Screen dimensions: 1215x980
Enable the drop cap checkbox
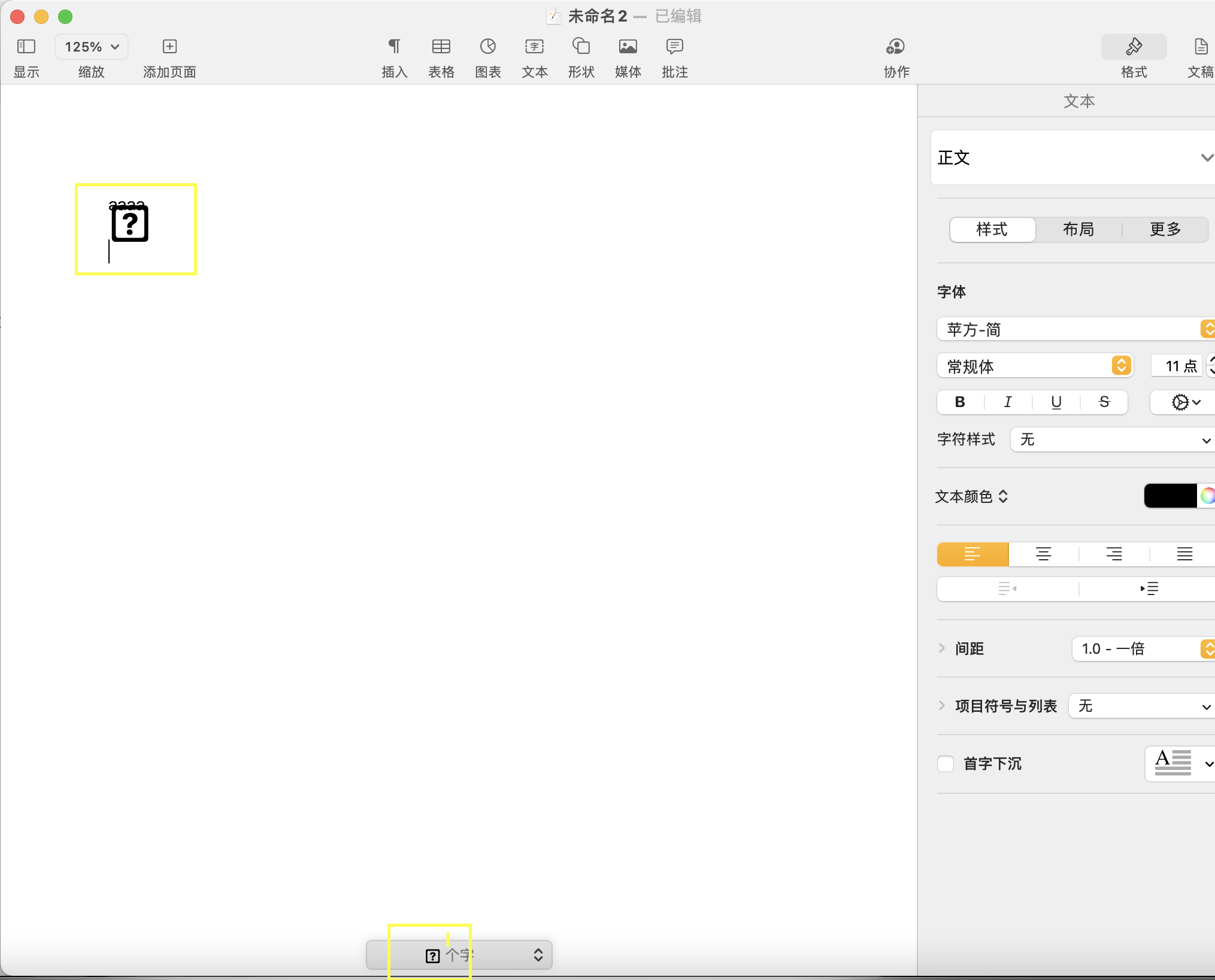(x=946, y=764)
